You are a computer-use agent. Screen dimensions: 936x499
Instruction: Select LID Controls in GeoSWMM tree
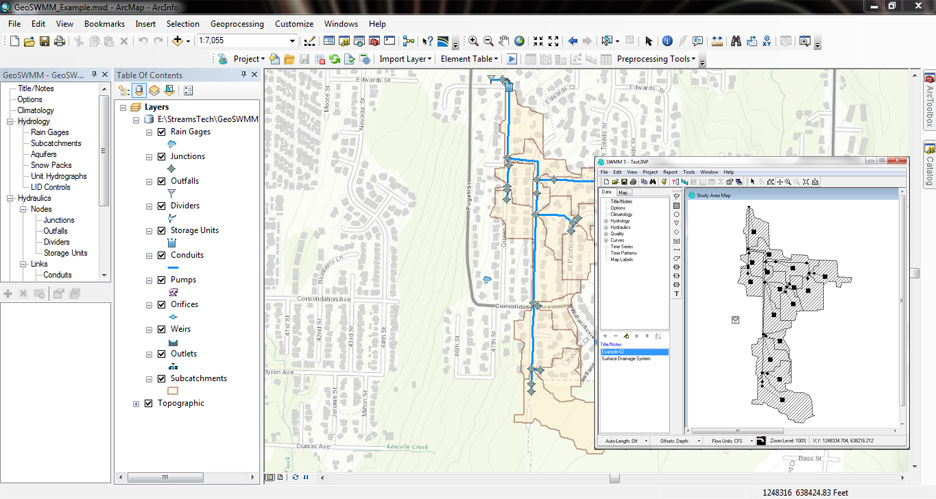[x=50, y=187]
